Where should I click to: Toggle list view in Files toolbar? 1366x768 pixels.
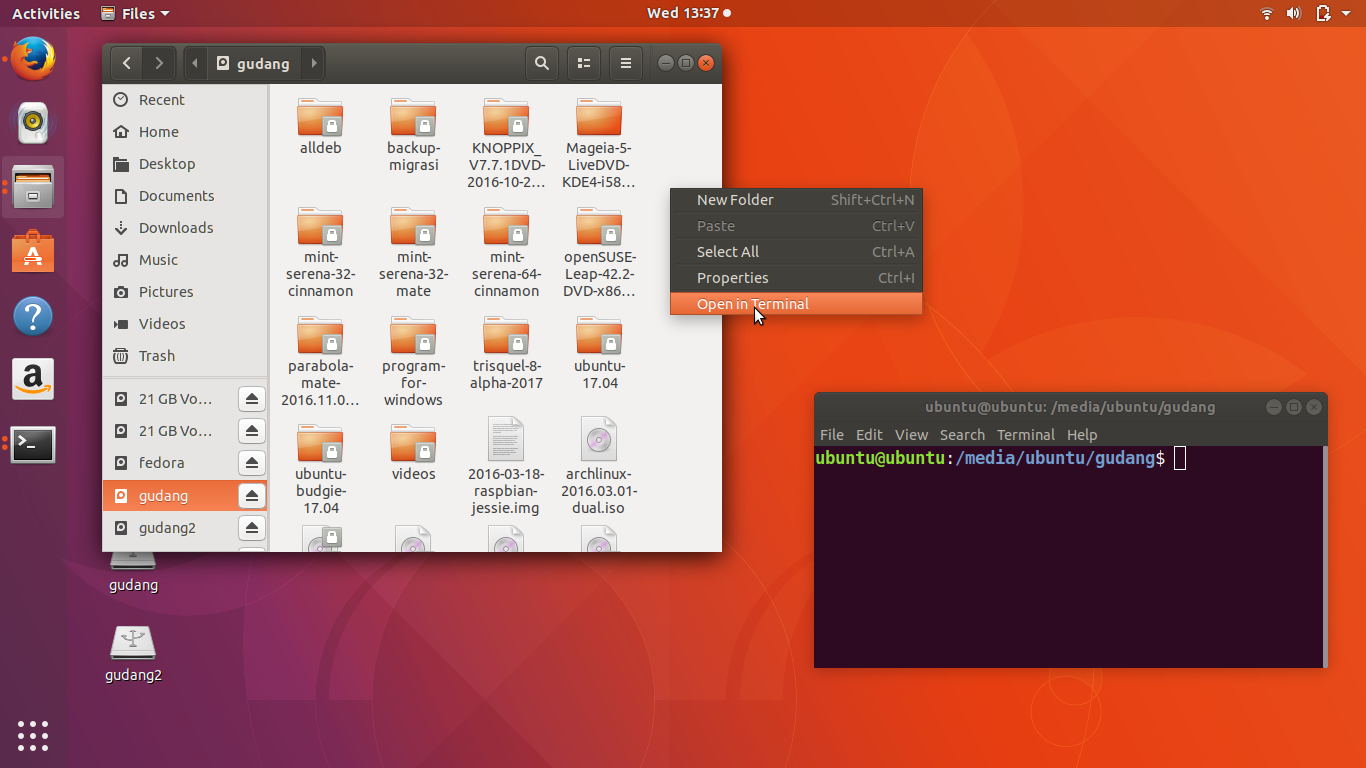coord(584,63)
